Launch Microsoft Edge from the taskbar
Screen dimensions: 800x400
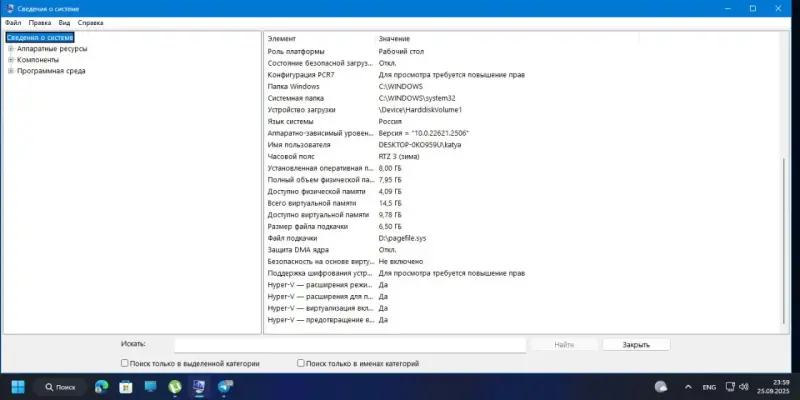(x=101, y=386)
